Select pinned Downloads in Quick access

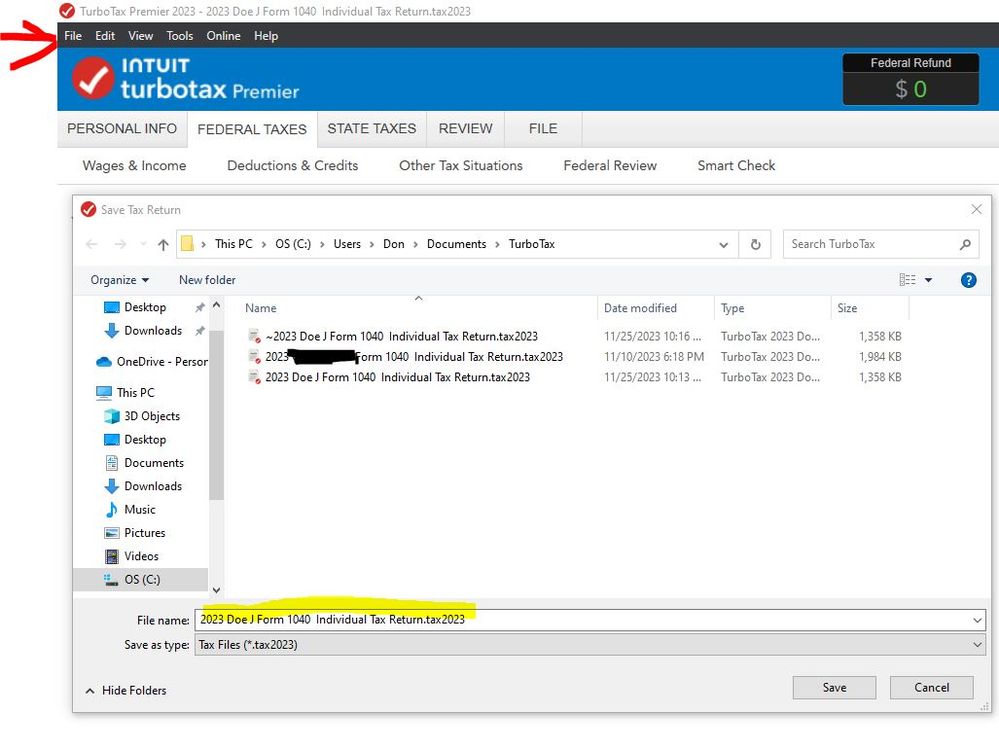click(x=153, y=331)
